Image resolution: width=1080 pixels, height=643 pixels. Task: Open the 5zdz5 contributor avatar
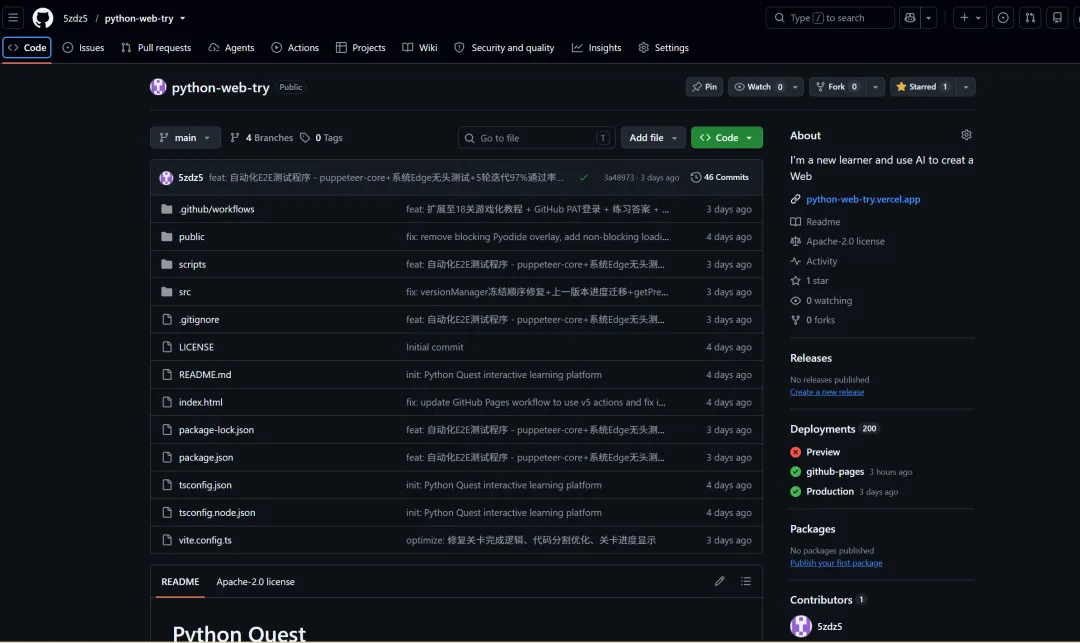click(x=800, y=626)
